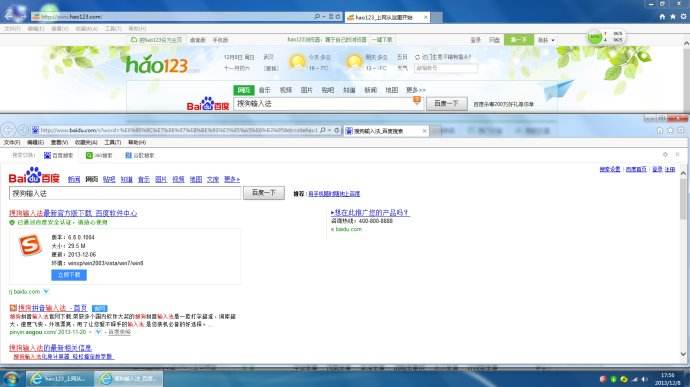Open the 文件(F) menu in Baidu window

coord(12,143)
